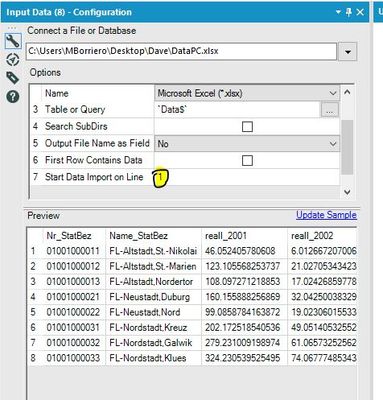Viewport: 383px width, 400px height.
Task: Click the DataPC.xlsx file path field
Action: 181,51
